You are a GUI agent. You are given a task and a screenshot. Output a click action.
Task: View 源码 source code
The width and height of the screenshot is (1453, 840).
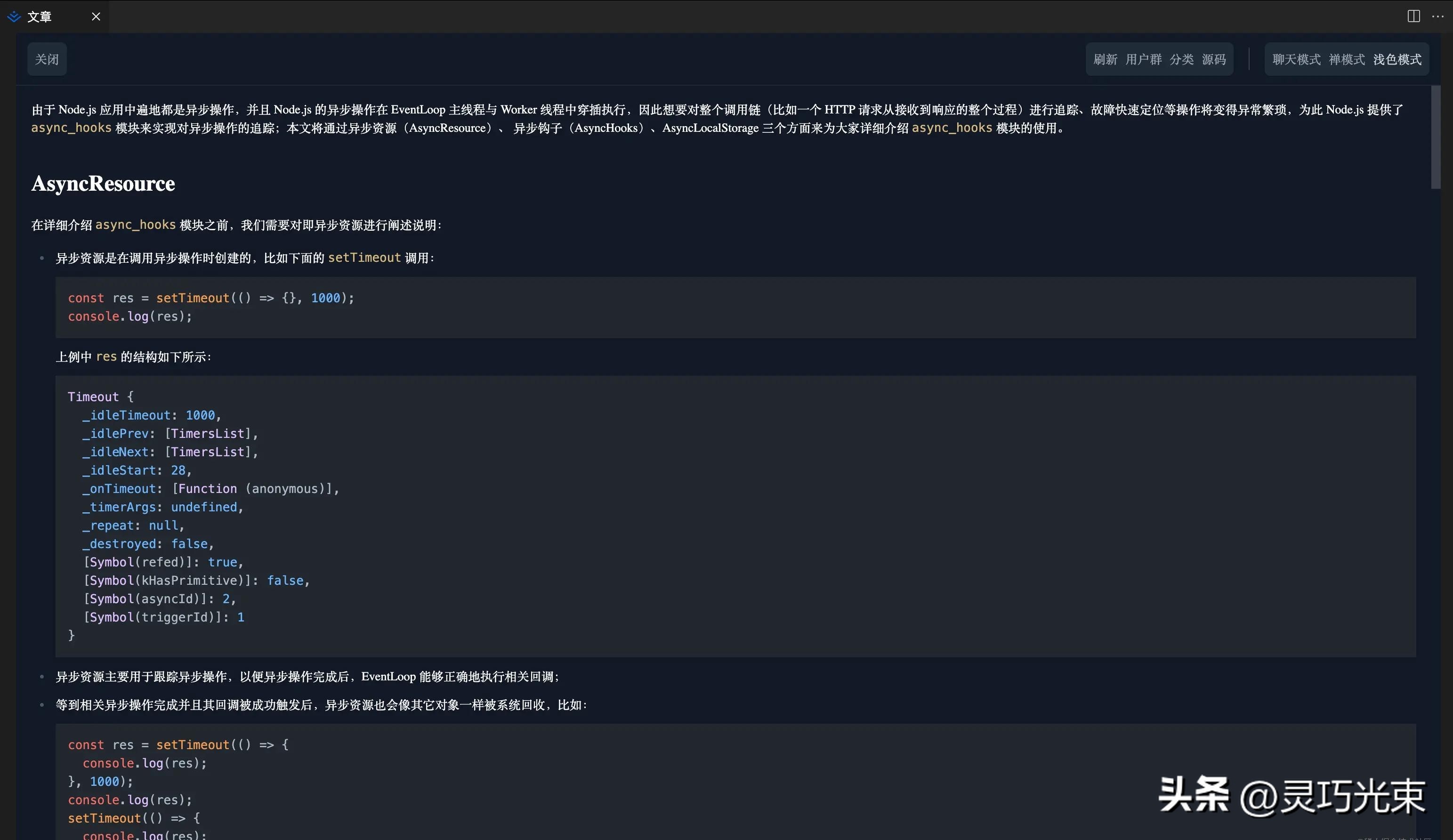(1213, 59)
